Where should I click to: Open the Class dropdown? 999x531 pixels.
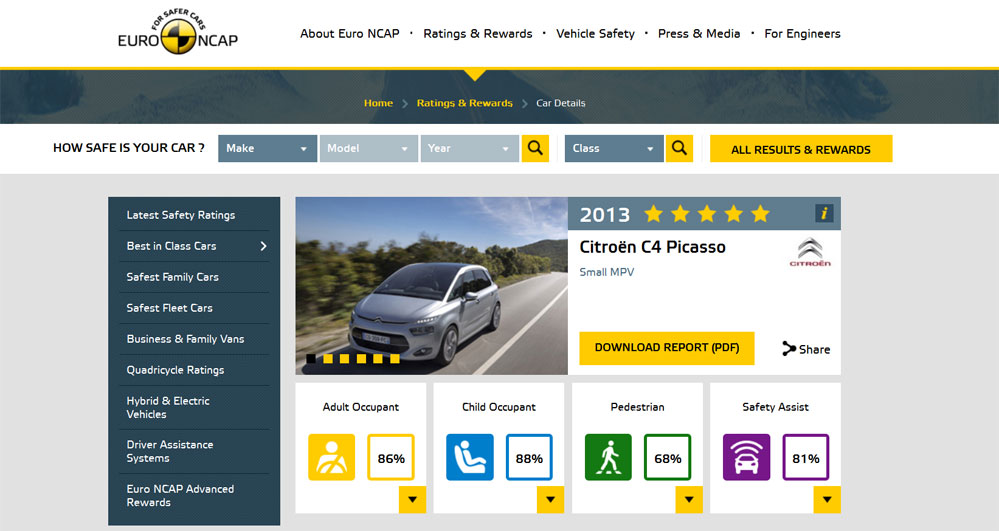click(x=614, y=148)
